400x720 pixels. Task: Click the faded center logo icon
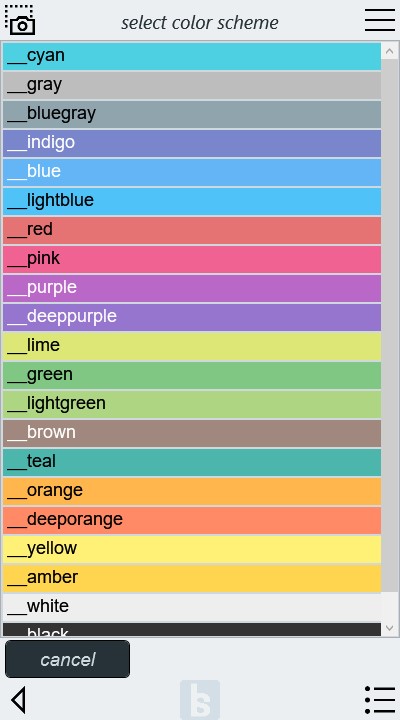click(200, 700)
